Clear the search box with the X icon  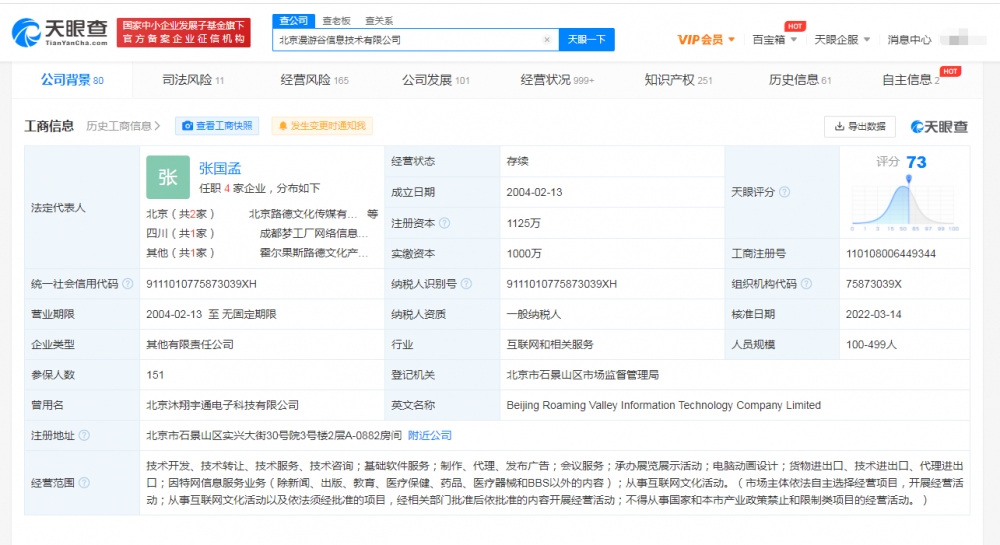[547, 40]
